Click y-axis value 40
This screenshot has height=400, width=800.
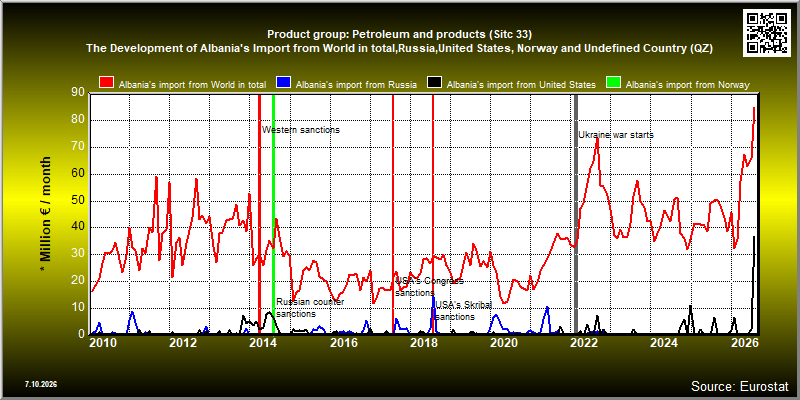(79, 228)
